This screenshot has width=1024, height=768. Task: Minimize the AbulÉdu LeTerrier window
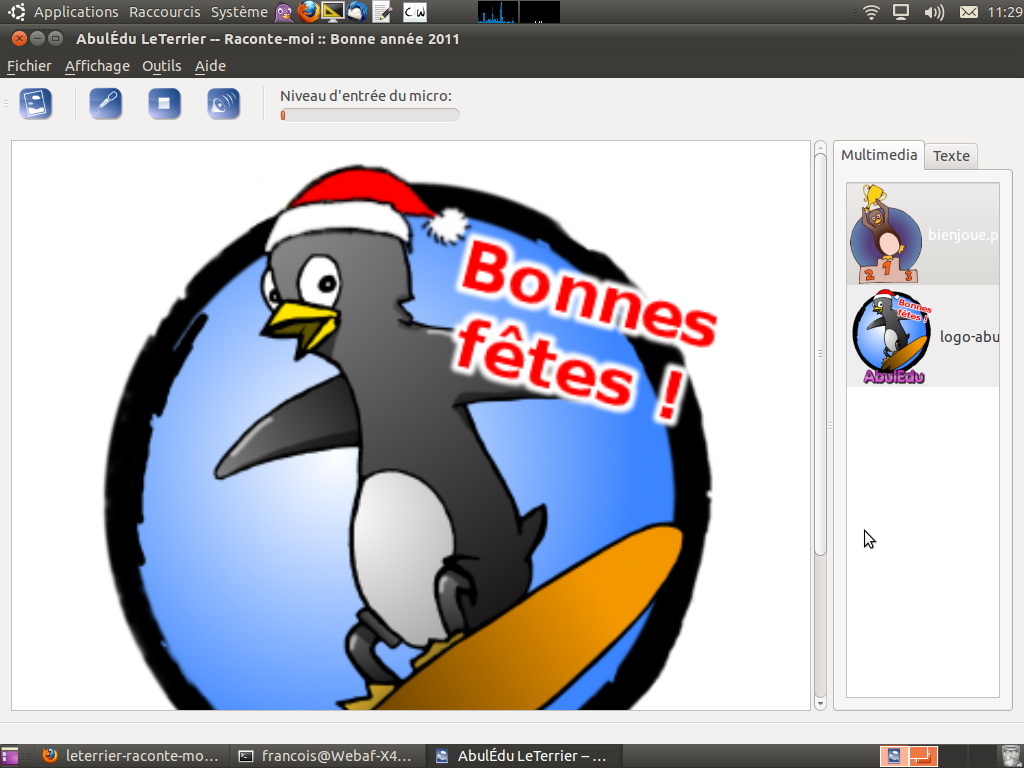click(38, 39)
